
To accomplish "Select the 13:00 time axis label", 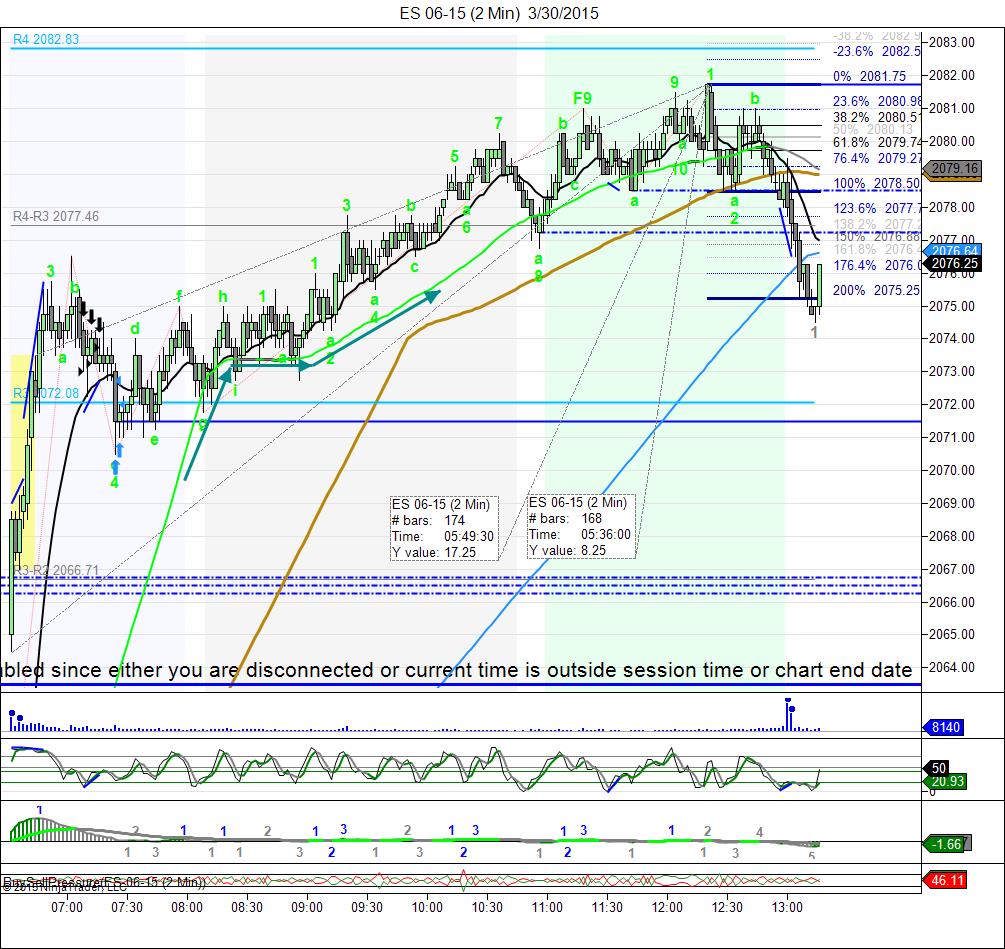I will pos(787,907).
